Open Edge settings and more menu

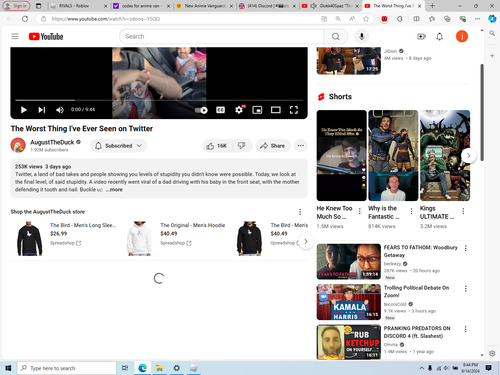478,19
